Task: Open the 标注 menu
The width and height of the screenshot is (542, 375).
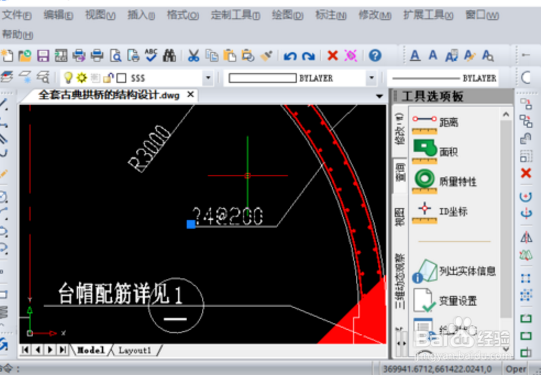Action: 331,15
